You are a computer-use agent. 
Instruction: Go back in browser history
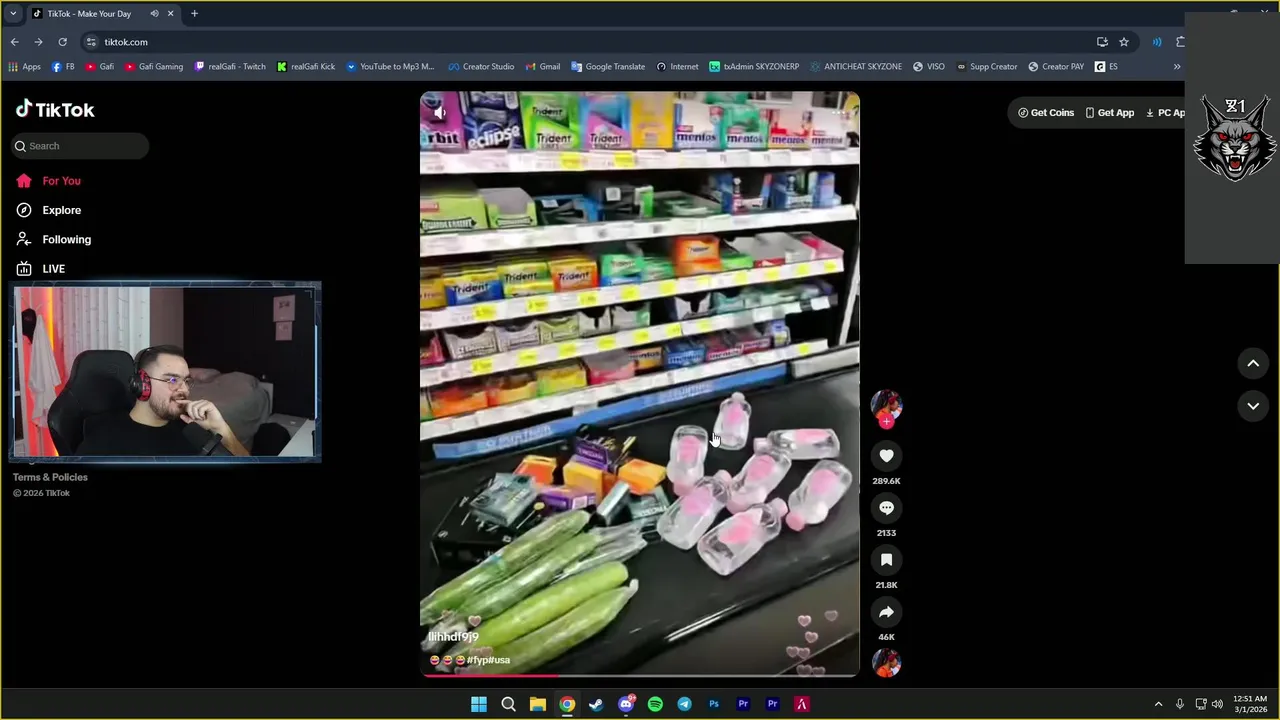pos(14,42)
